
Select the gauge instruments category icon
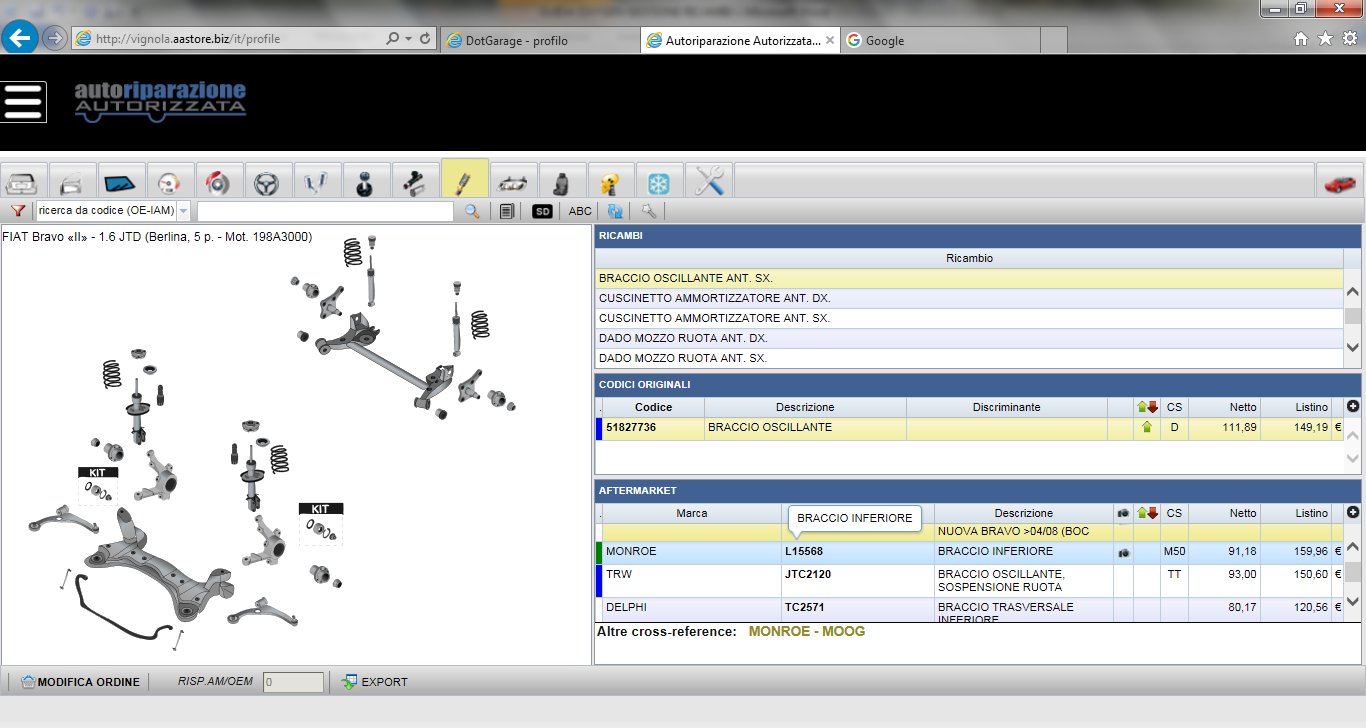click(170, 182)
